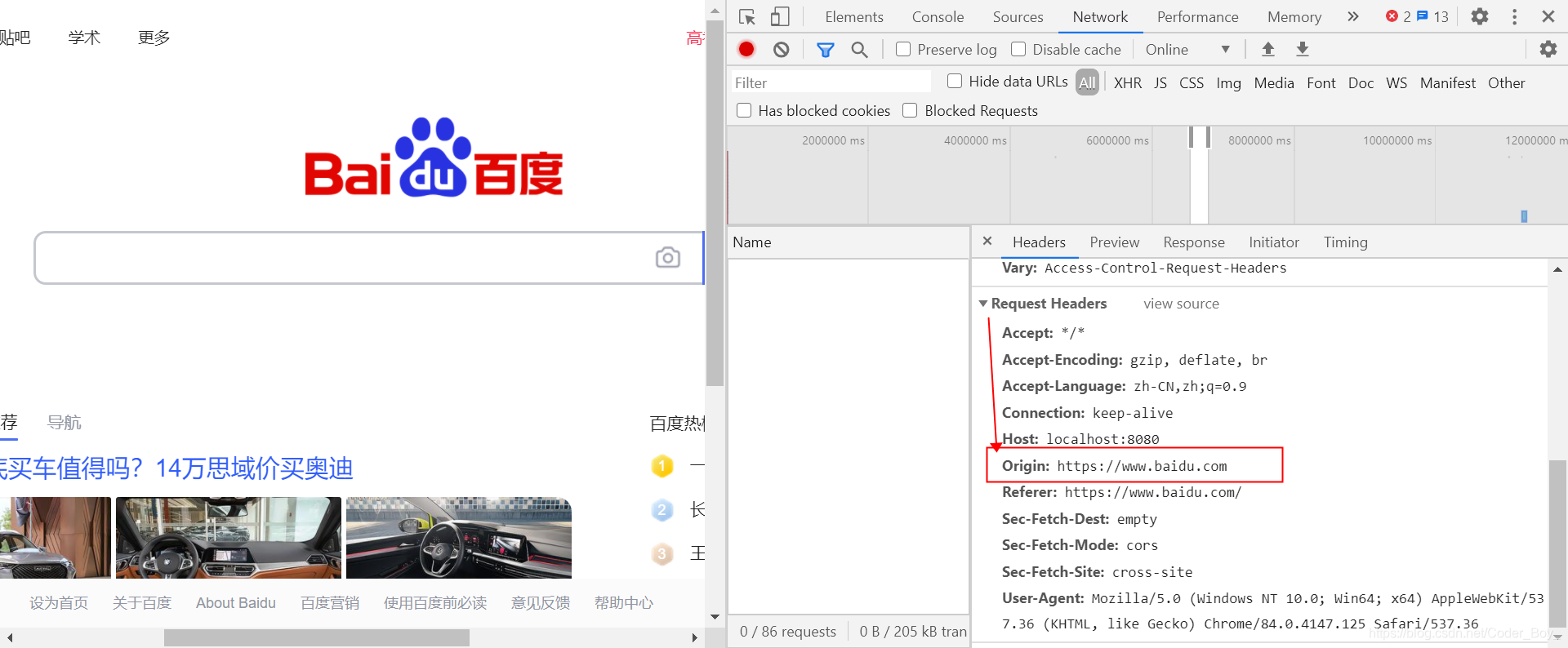The image size is (1568, 648).
Task: Switch to the Elements tab
Action: point(853,16)
